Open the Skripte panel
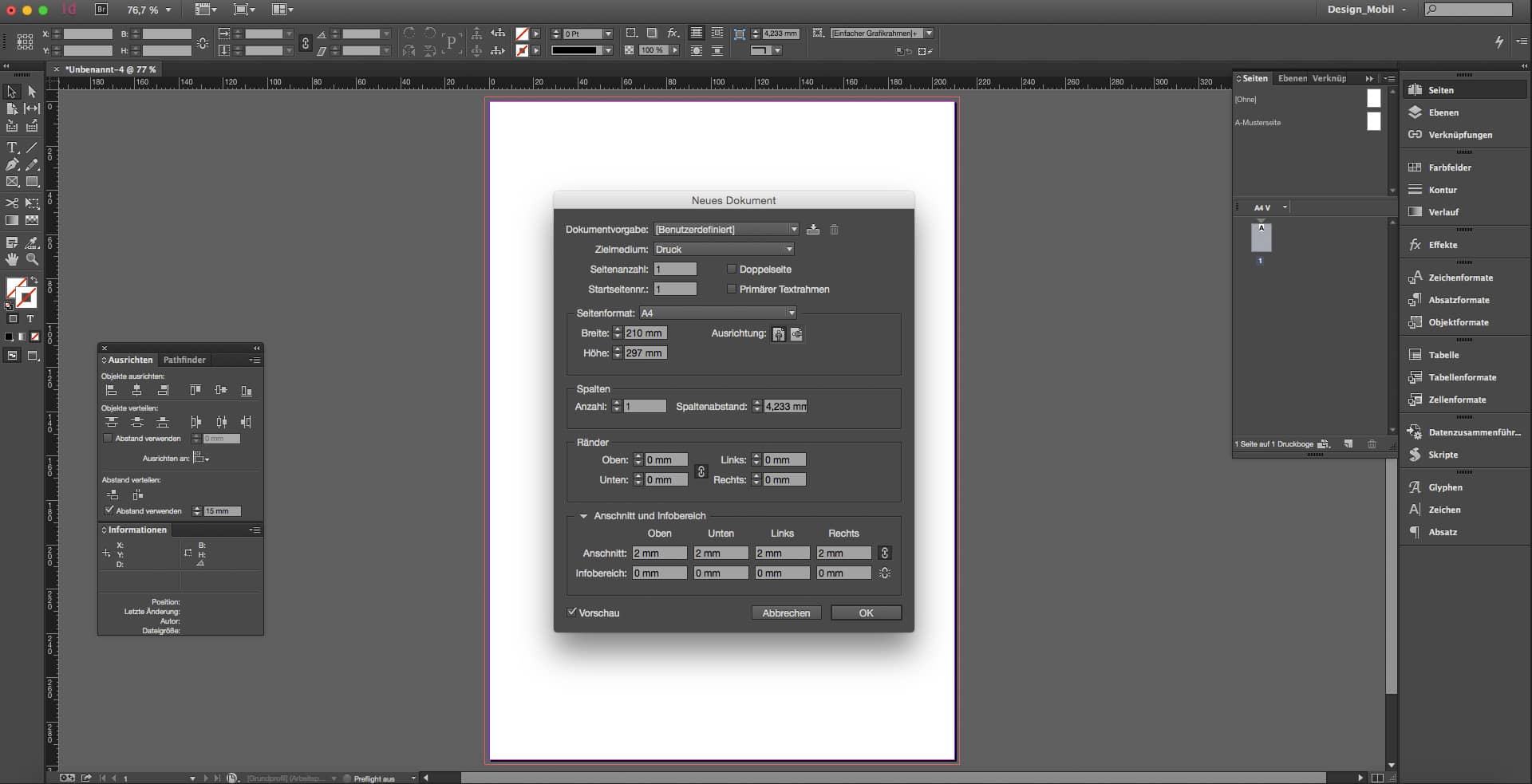 pyautogui.click(x=1443, y=455)
